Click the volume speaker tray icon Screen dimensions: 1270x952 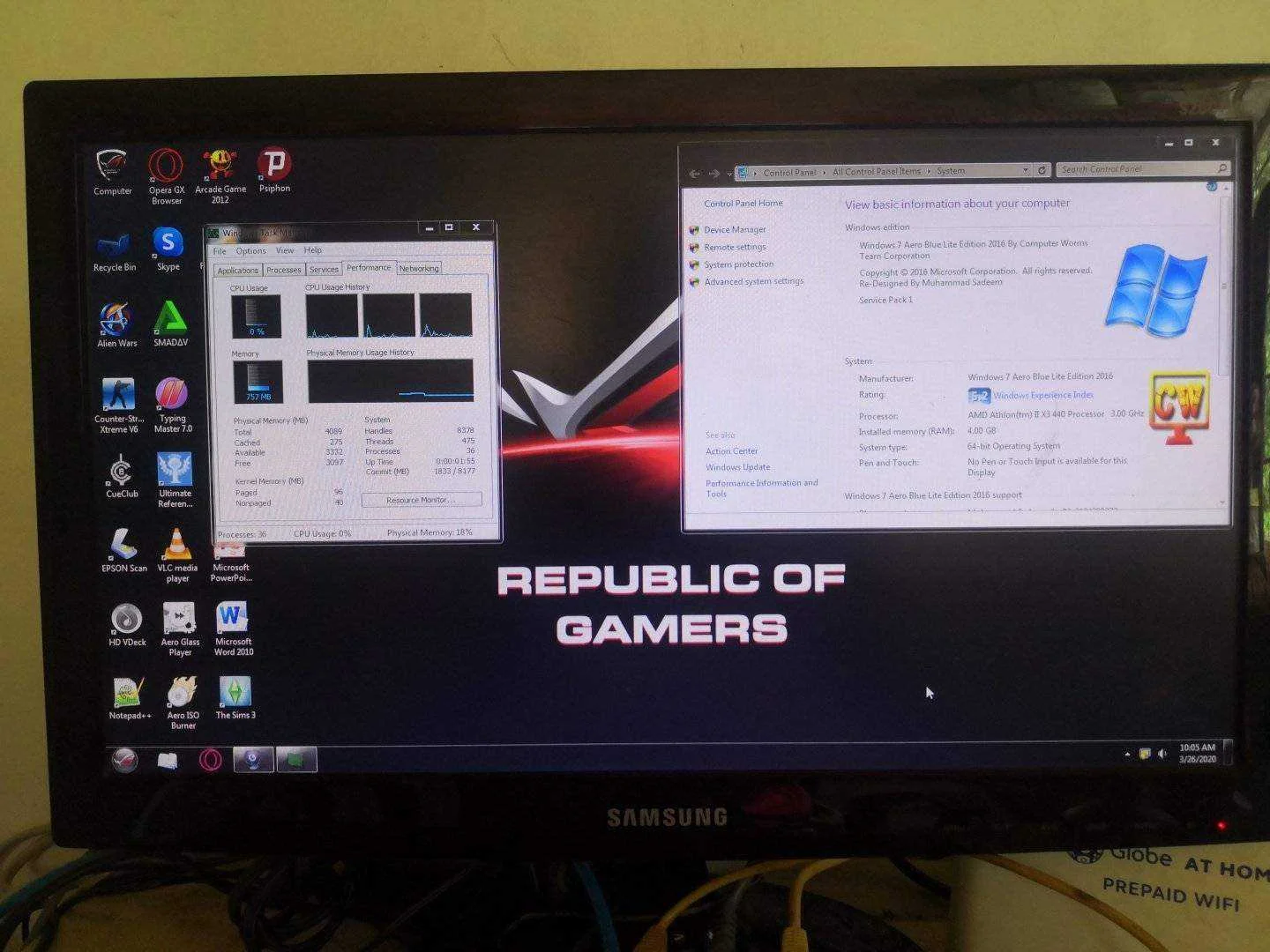[1162, 754]
